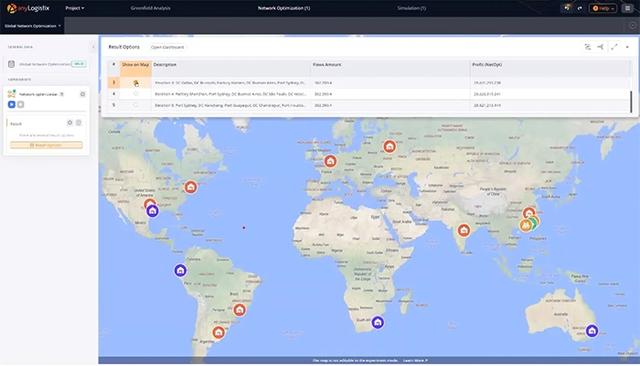Image resolution: width=640 pixels, height=366 pixels.
Task: Switch to the Simulation (1) tab
Action: click(x=411, y=8)
